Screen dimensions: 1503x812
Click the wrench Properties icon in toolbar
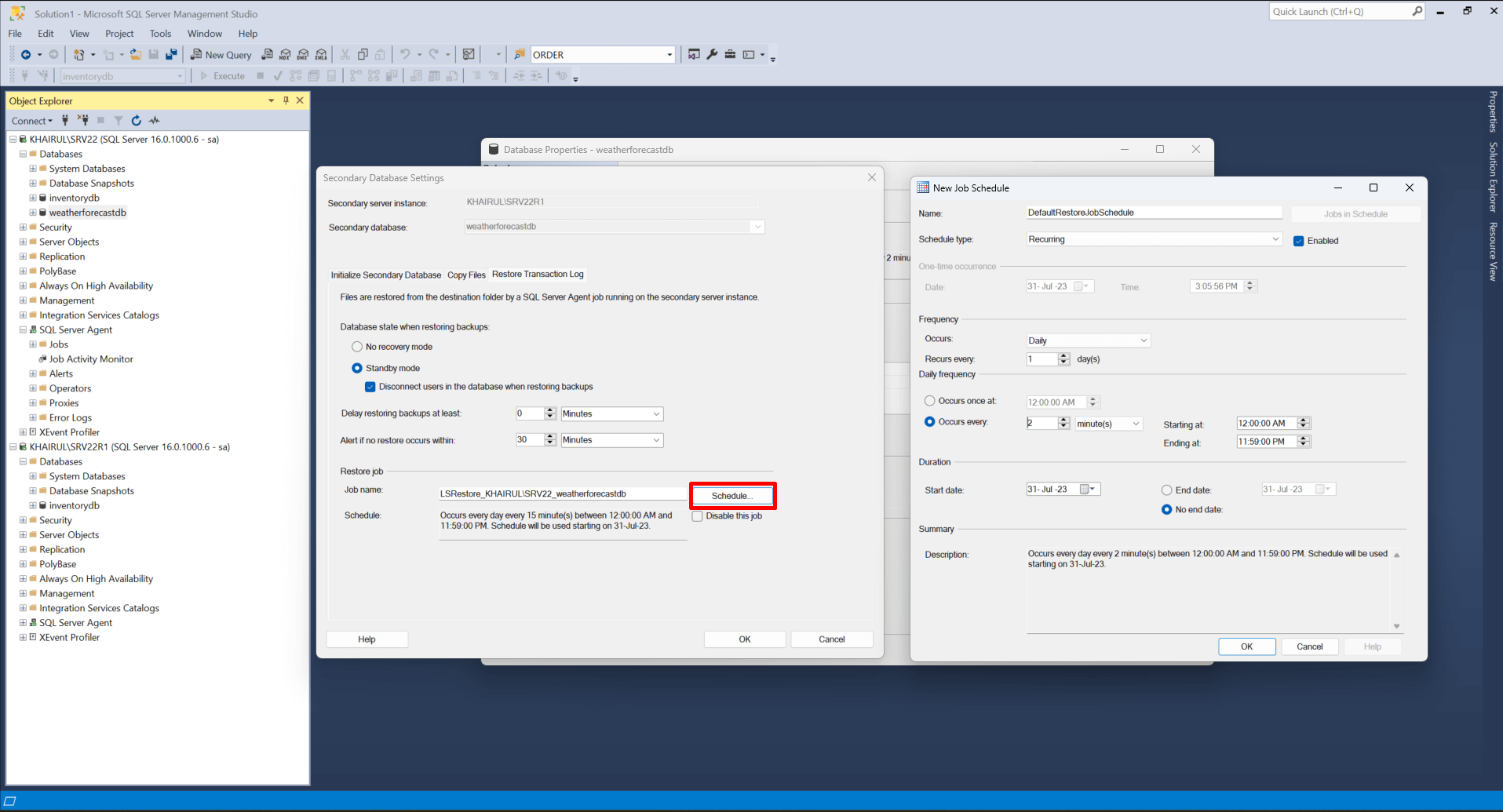[x=712, y=55]
